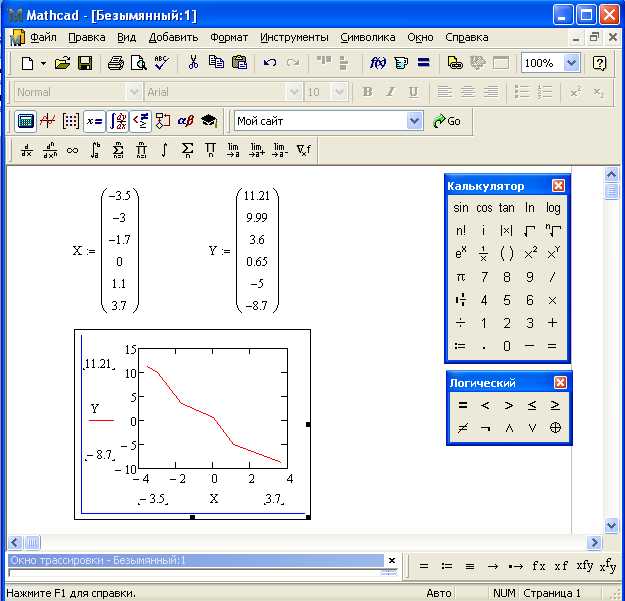Click the Go button
Image resolution: width=625 pixels, height=601 pixels.
click(447, 121)
